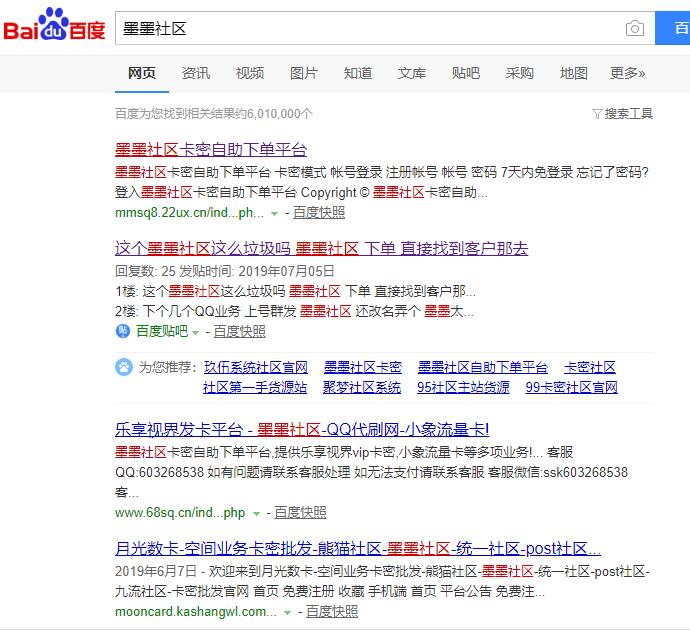Click the filter icon next to 搜索工具

pos(597,114)
